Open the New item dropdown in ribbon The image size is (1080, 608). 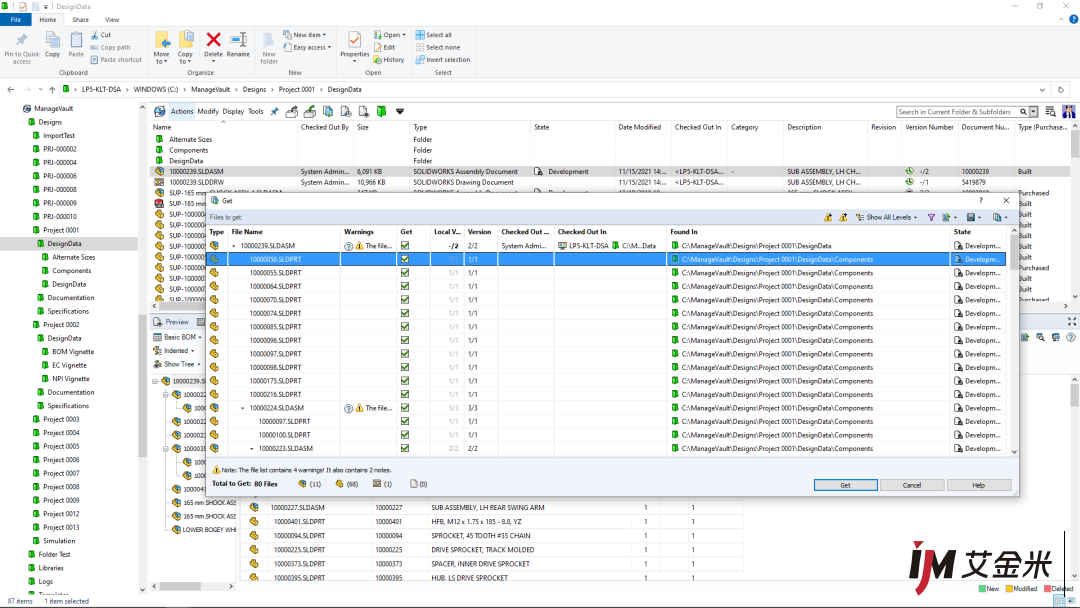point(304,35)
